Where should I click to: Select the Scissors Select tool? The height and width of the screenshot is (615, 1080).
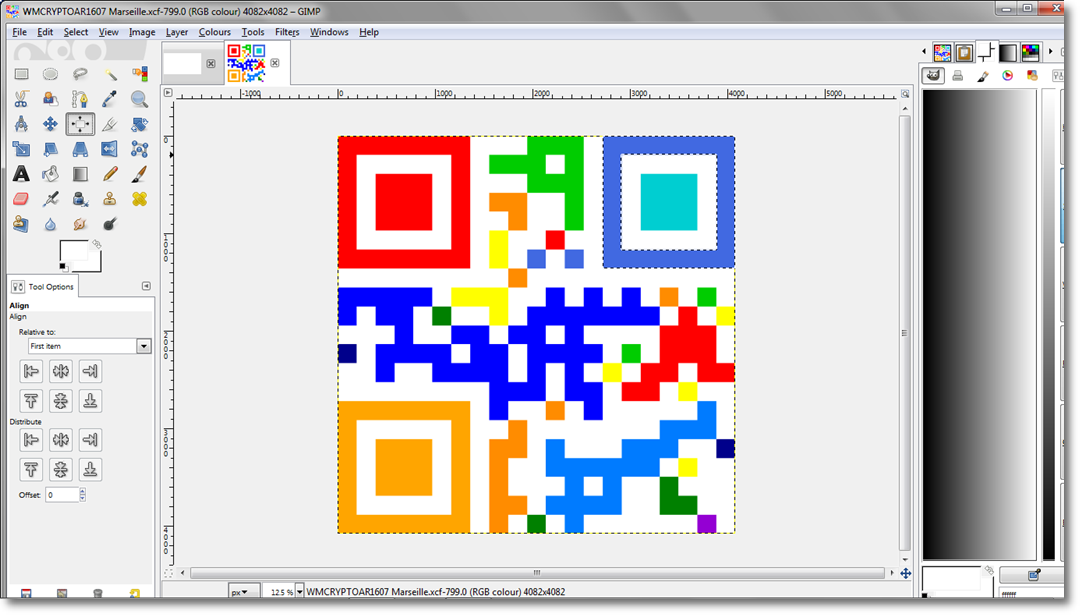tap(21, 99)
